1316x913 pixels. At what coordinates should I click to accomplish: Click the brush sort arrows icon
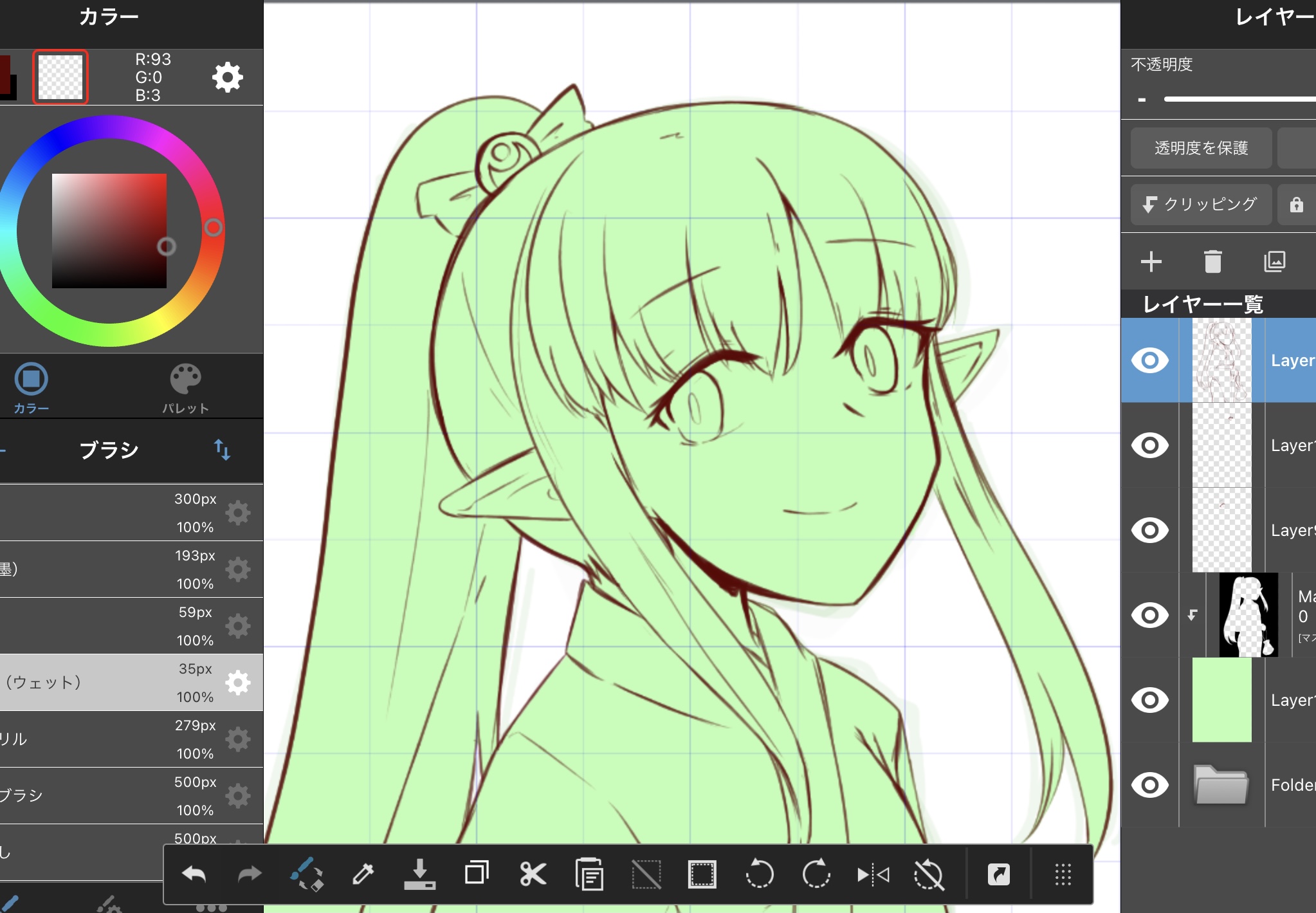(x=222, y=450)
